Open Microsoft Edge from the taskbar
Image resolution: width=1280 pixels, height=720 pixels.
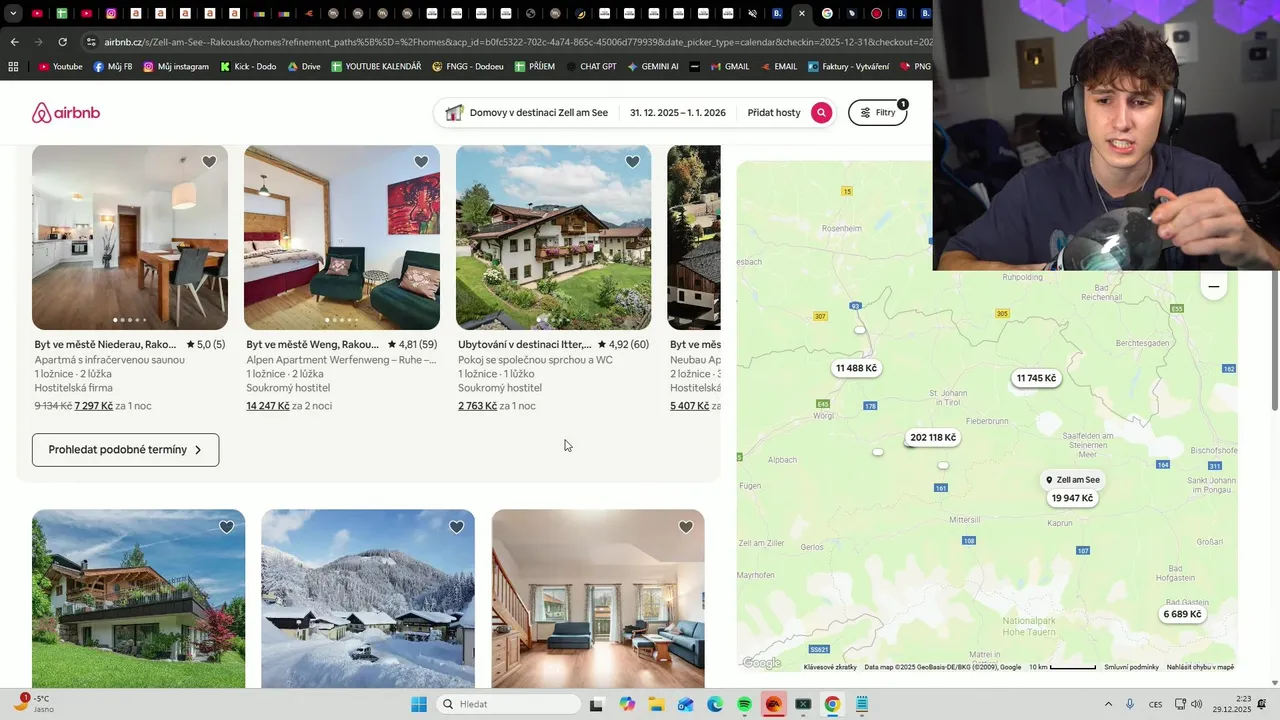pyautogui.click(x=715, y=704)
